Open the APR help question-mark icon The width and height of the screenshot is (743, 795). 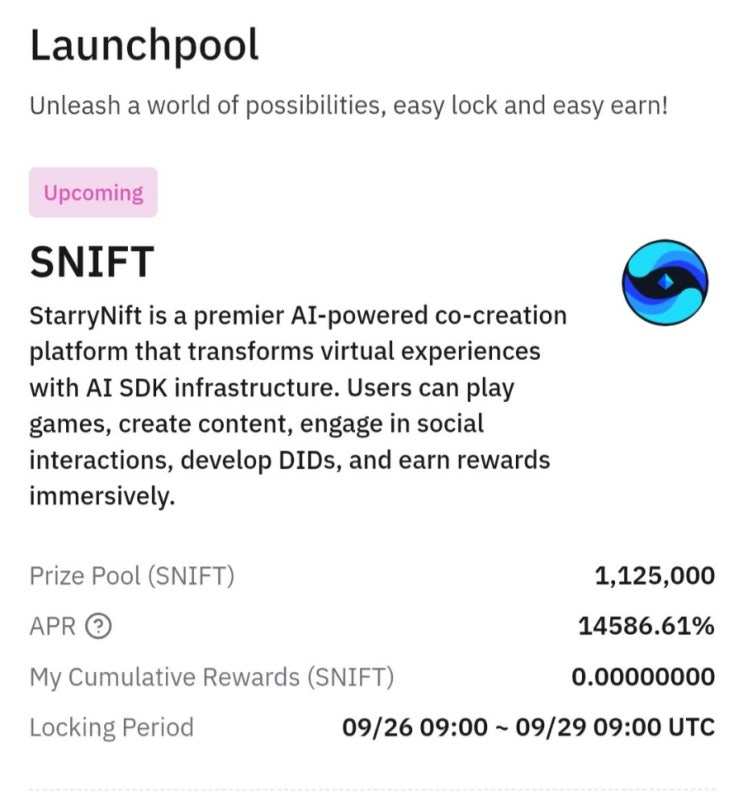[98, 627]
